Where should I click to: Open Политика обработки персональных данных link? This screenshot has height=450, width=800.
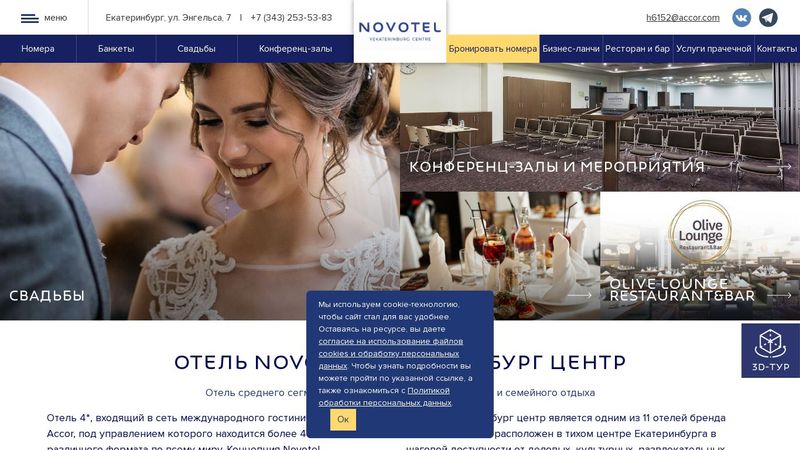tap(384, 396)
